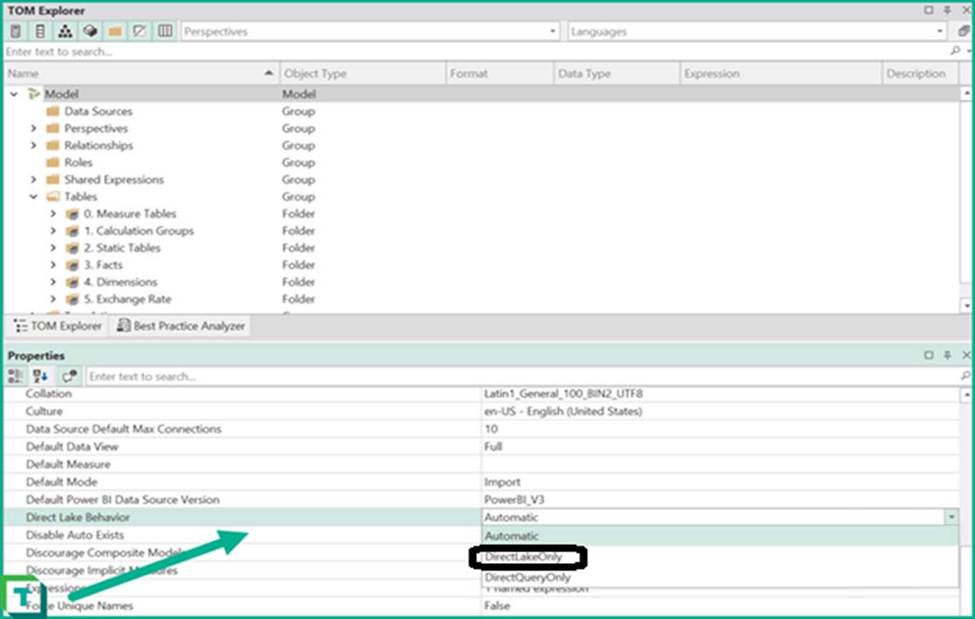Pin the Properties panel
The height and width of the screenshot is (619, 975).
(947, 355)
